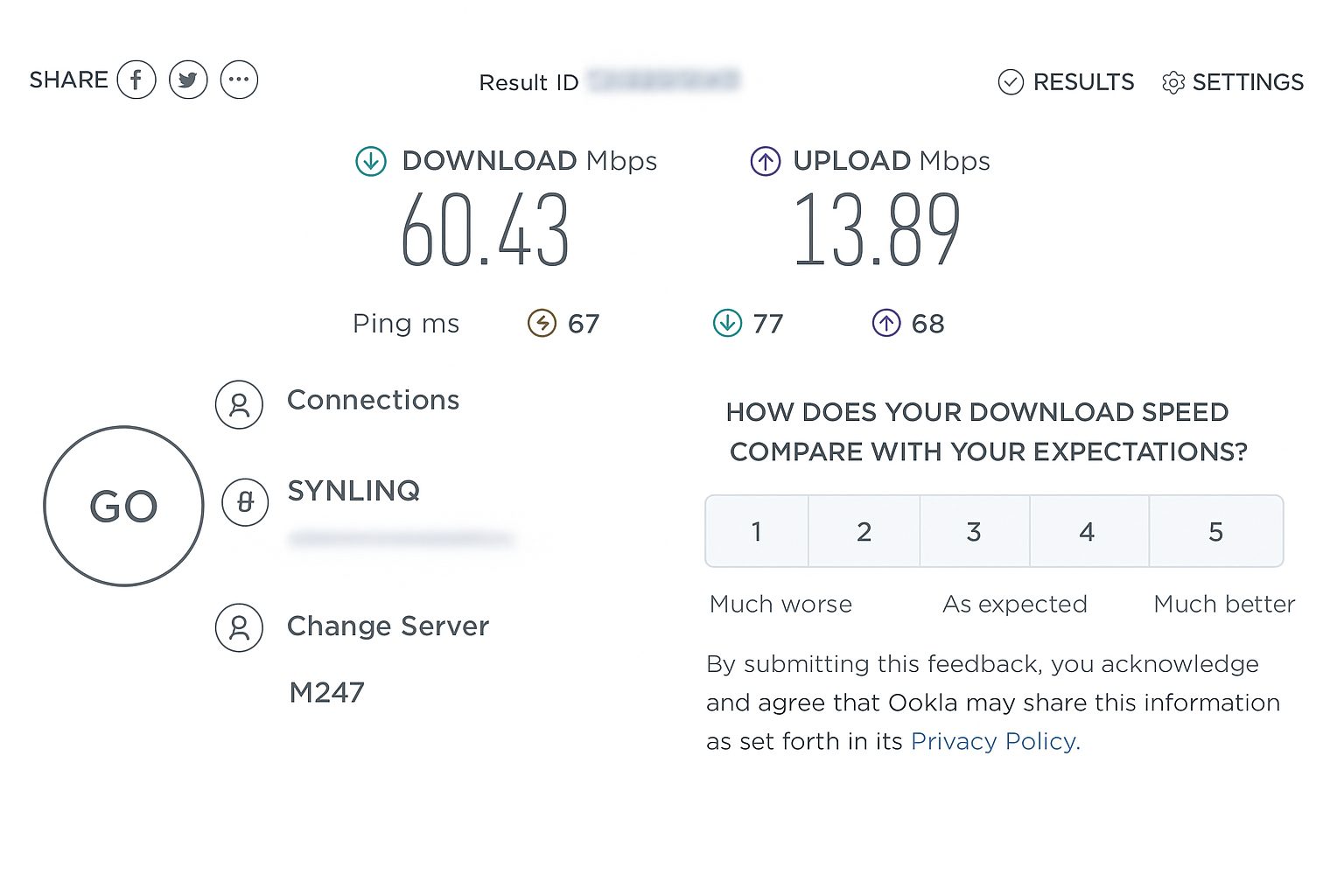Open the RESULTS menu item

[x=1083, y=82]
